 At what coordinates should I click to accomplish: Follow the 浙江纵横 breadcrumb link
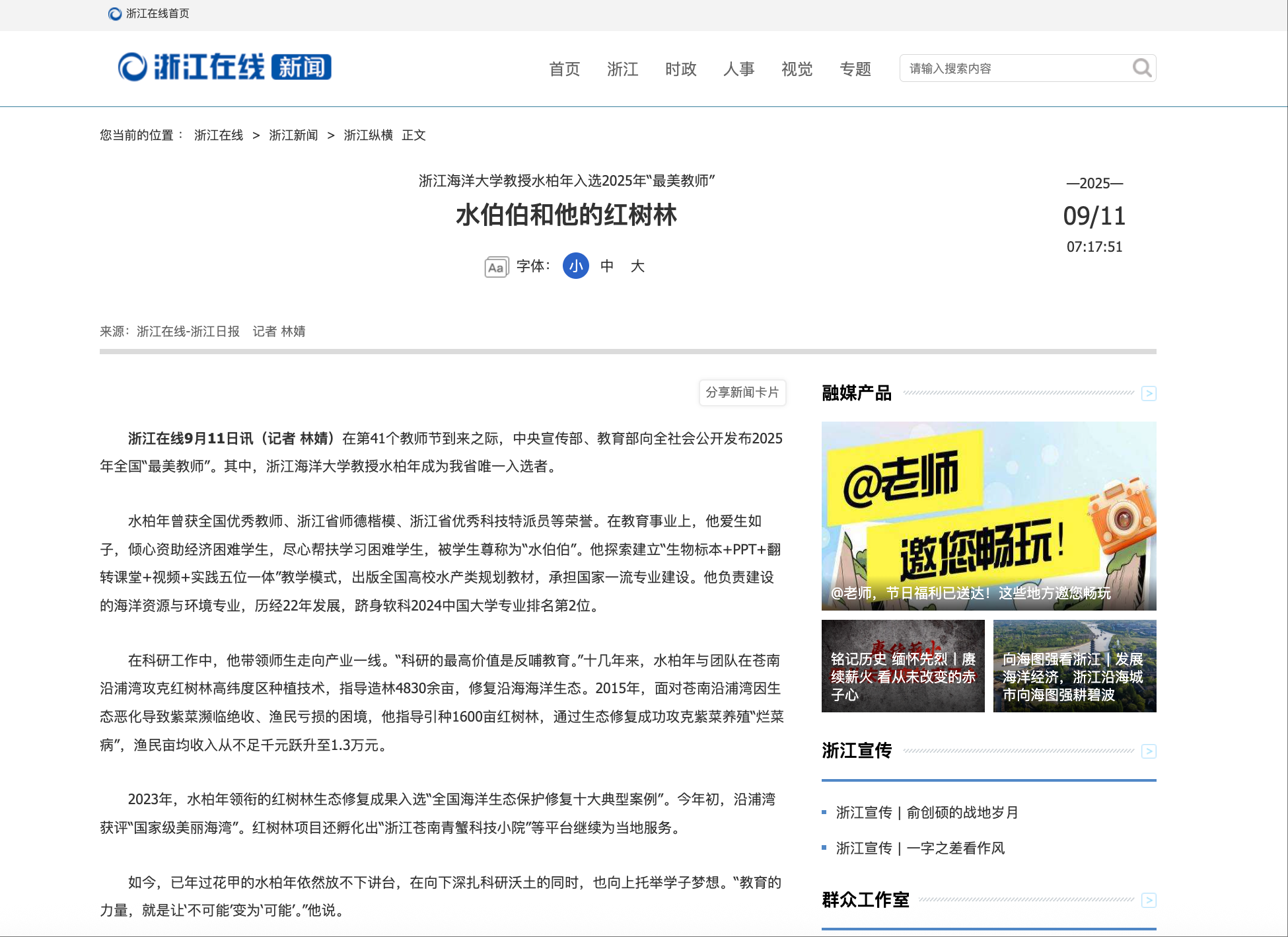pyautogui.click(x=369, y=135)
